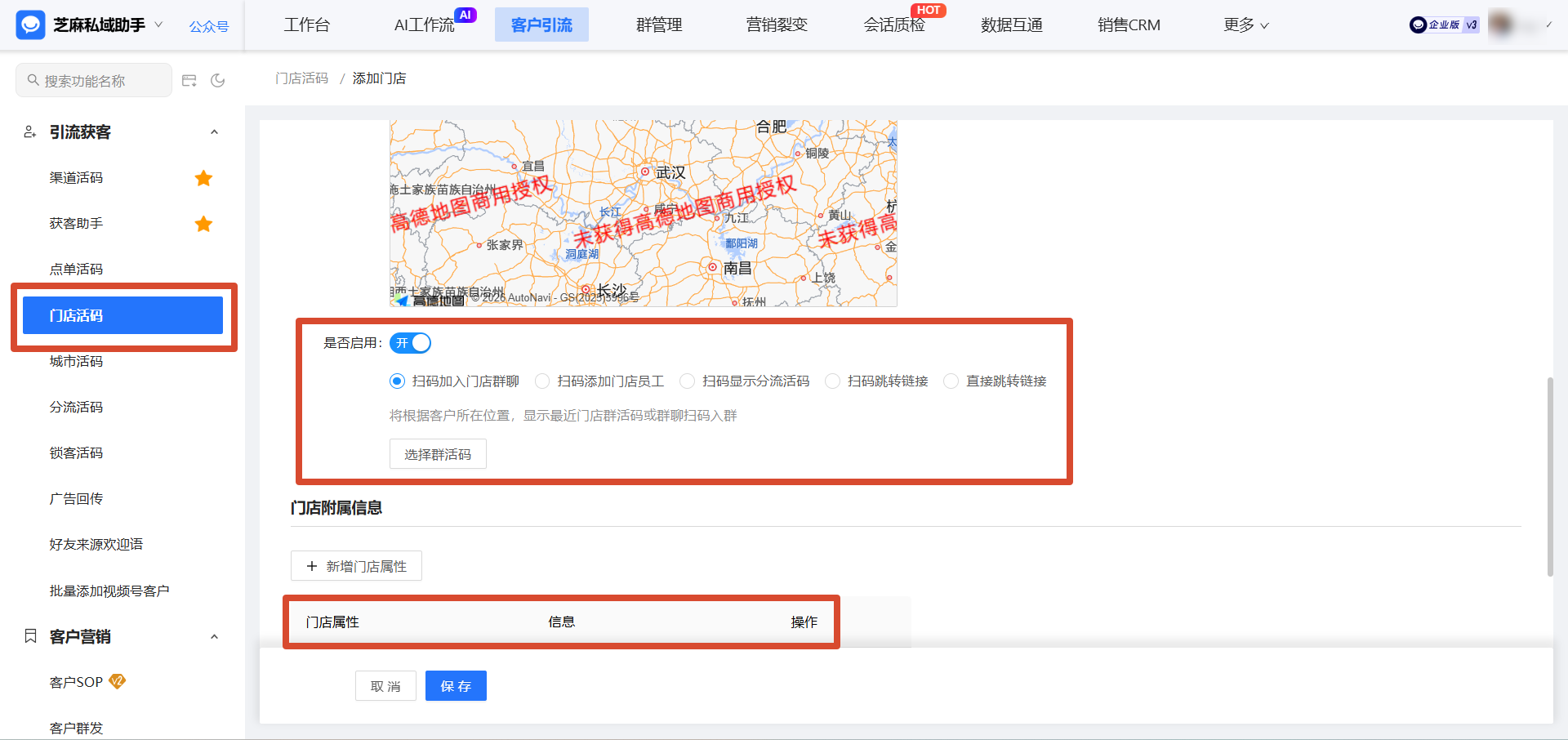Open 点单活码 in the sidebar
The height and width of the screenshot is (740, 1568).
pyautogui.click(x=76, y=269)
